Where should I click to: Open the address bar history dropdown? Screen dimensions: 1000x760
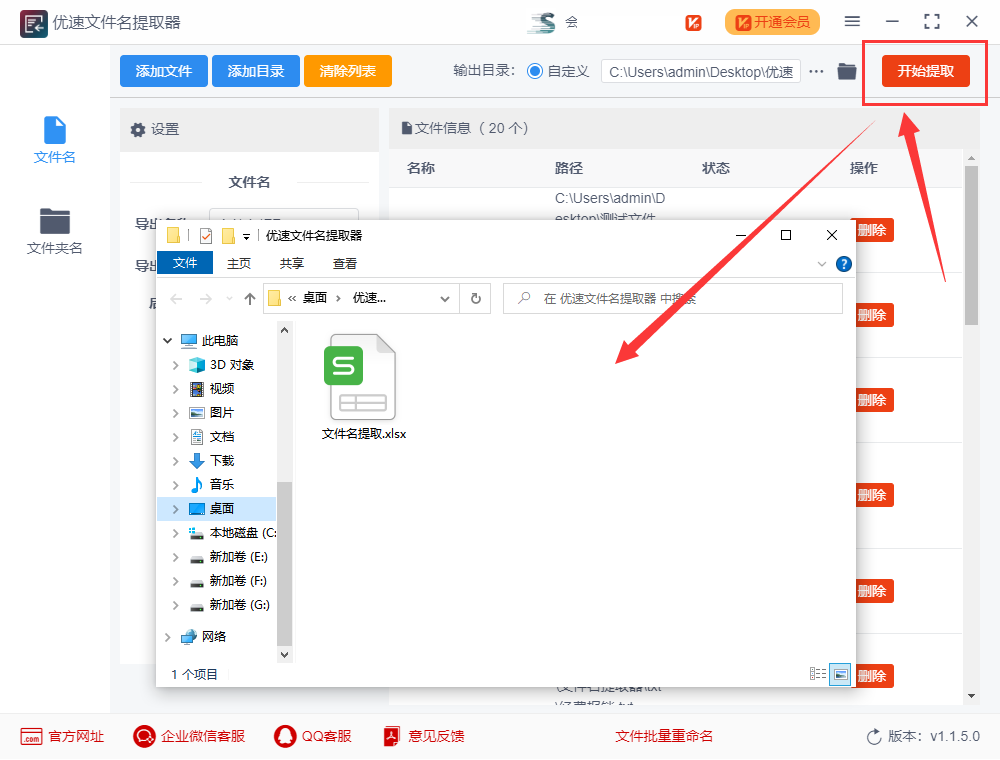tap(446, 298)
